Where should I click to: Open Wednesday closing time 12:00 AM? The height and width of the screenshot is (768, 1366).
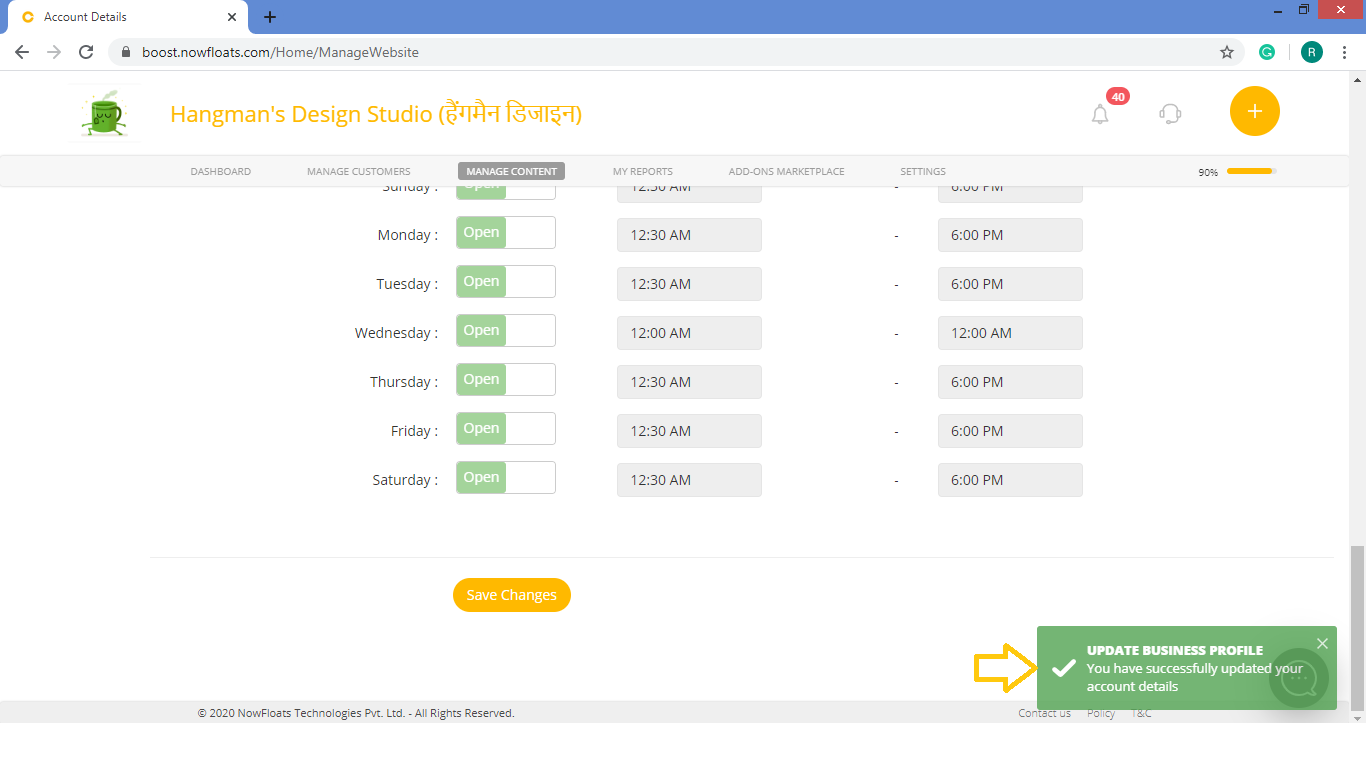(x=1010, y=333)
